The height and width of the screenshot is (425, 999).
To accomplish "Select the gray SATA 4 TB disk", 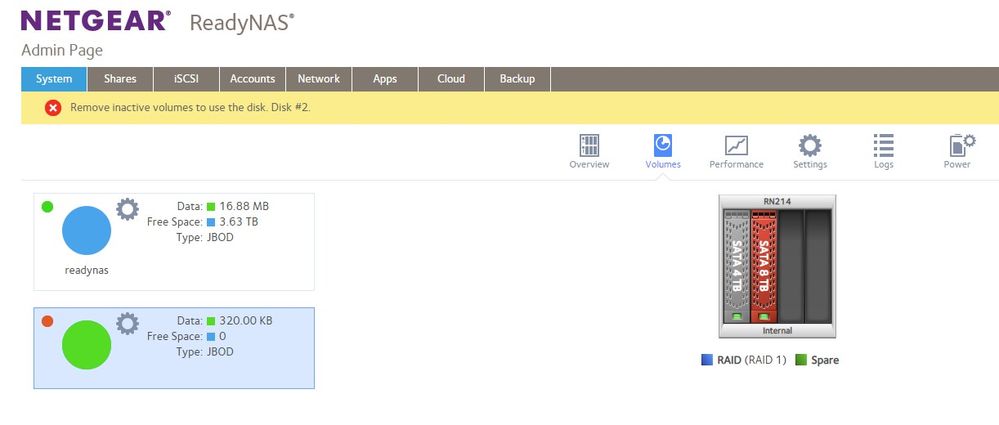I will click(x=737, y=266).
